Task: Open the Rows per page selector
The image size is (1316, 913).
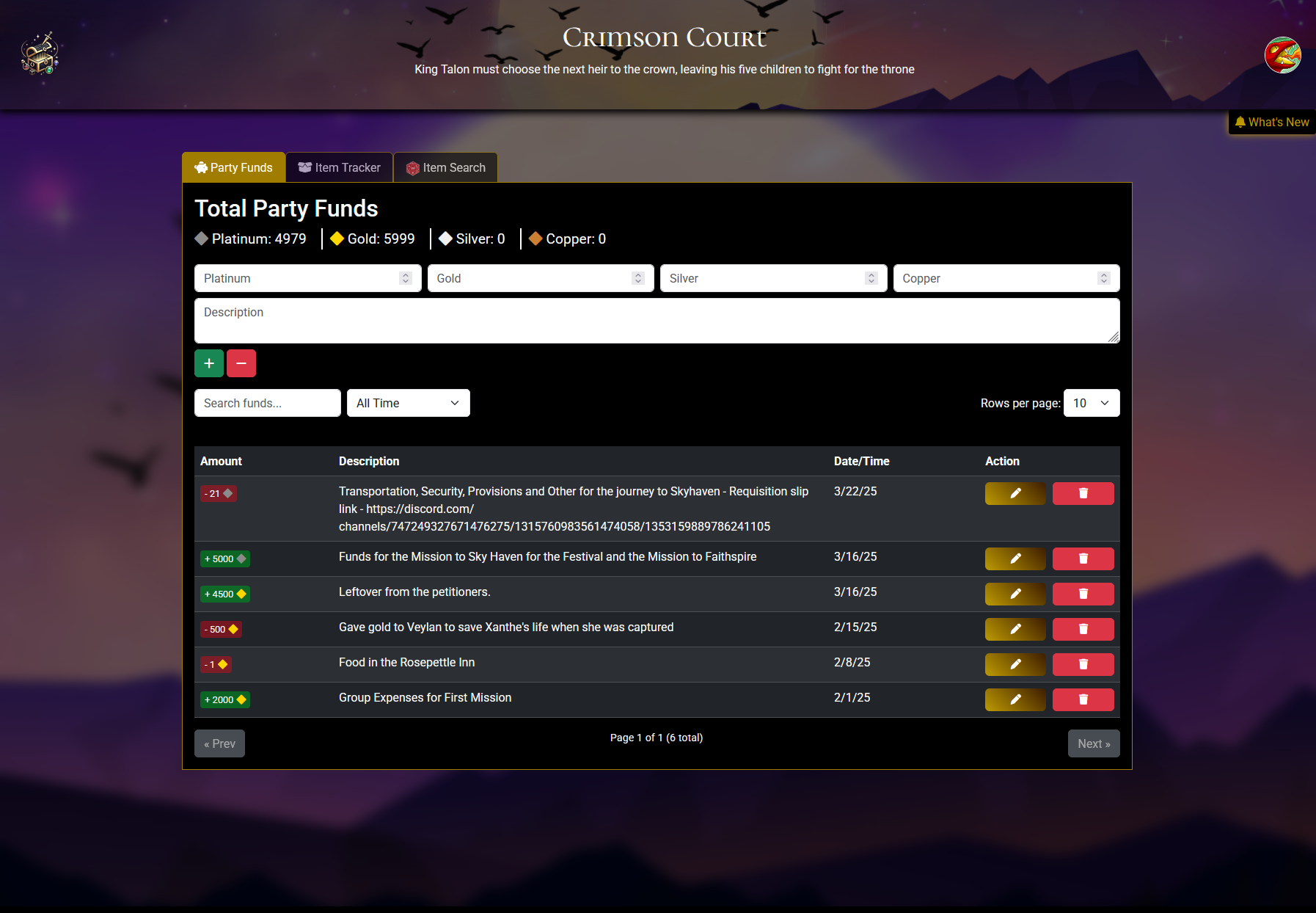Action: [x=1091, y=403]
